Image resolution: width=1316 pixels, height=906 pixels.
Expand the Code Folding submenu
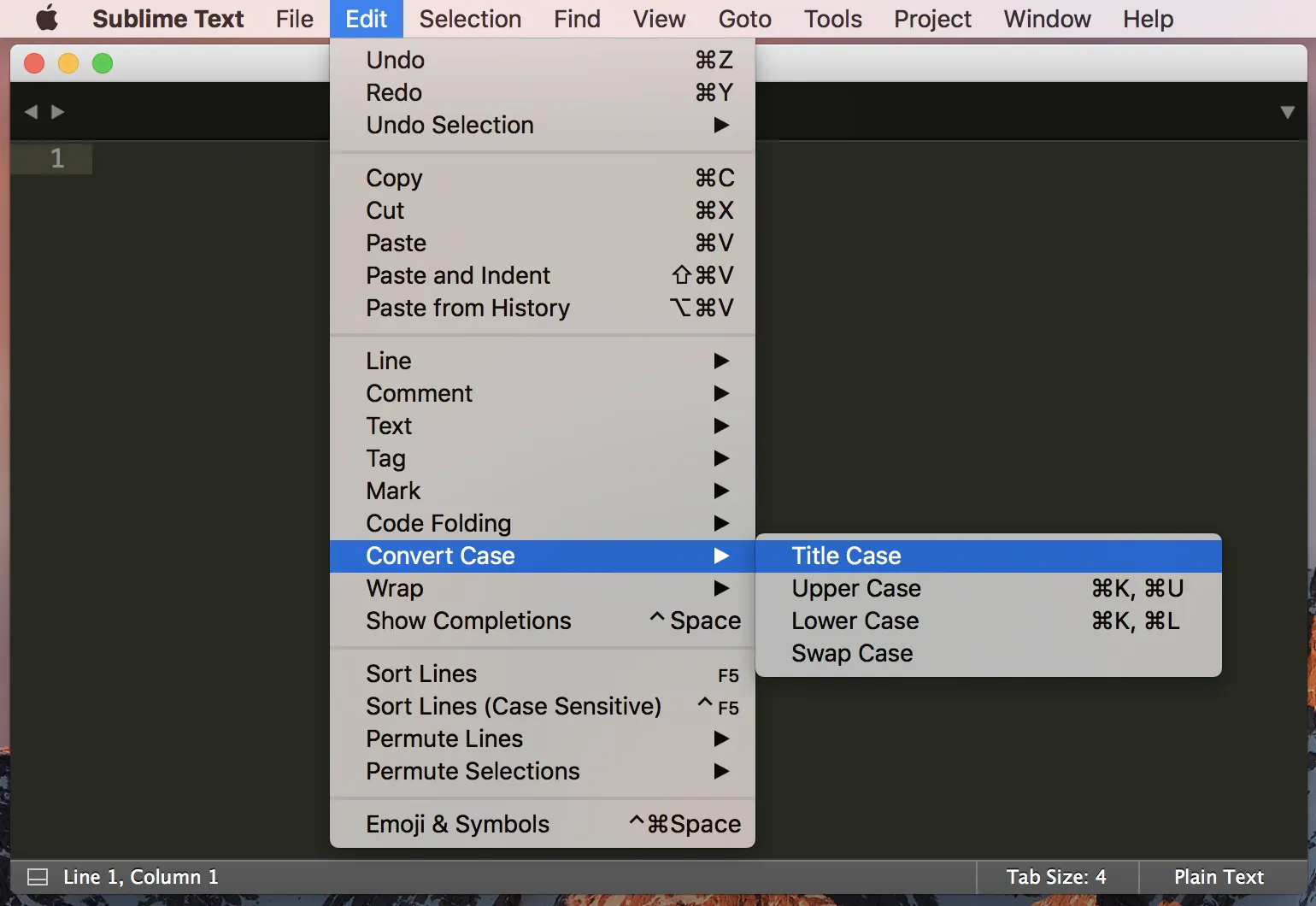tap(543, 523)
